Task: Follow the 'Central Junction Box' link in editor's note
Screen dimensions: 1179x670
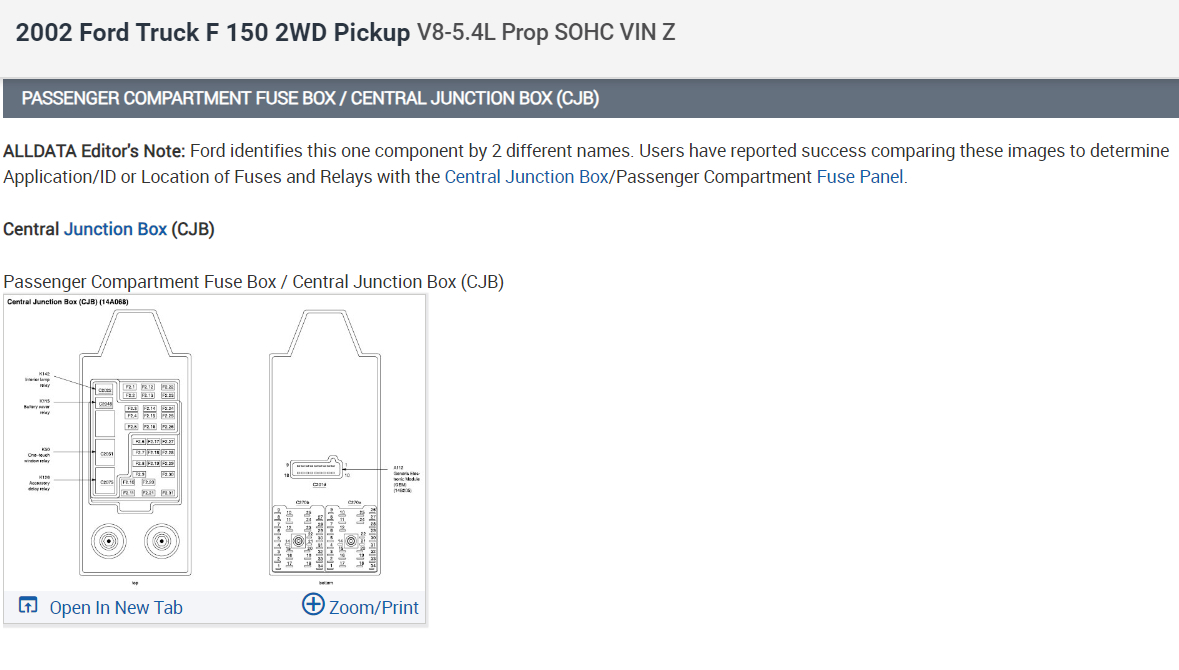Action: pos(526,177)
